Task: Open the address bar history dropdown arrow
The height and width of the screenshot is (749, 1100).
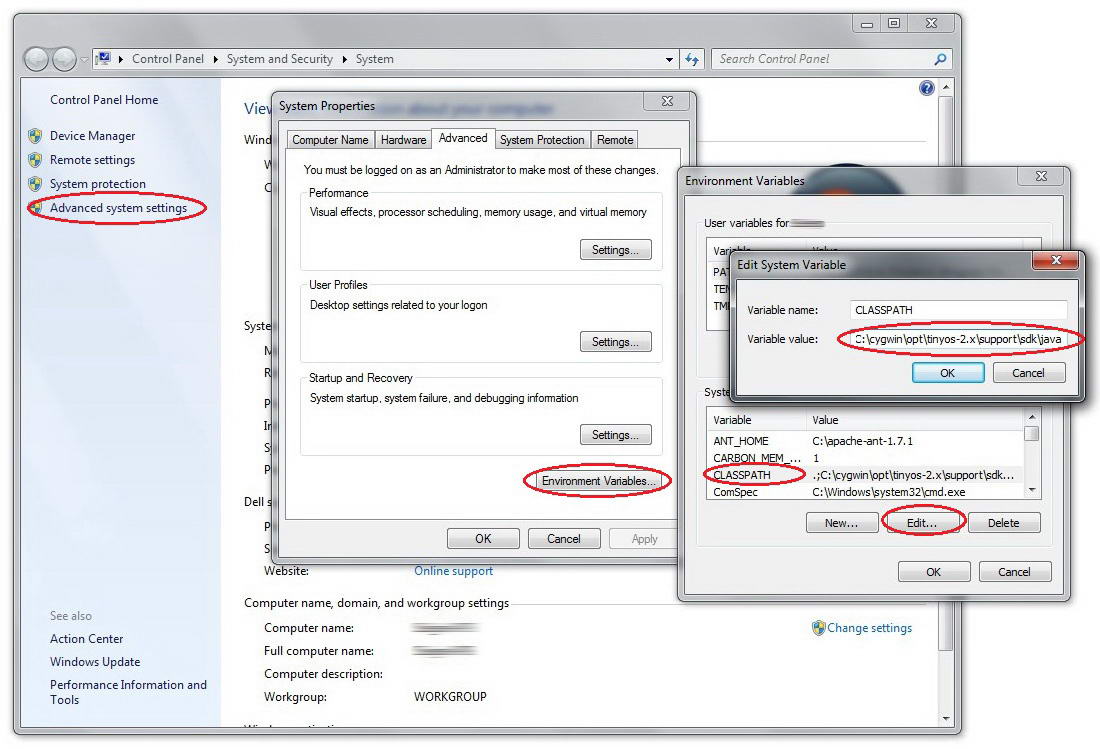Action: pos(669,60)
